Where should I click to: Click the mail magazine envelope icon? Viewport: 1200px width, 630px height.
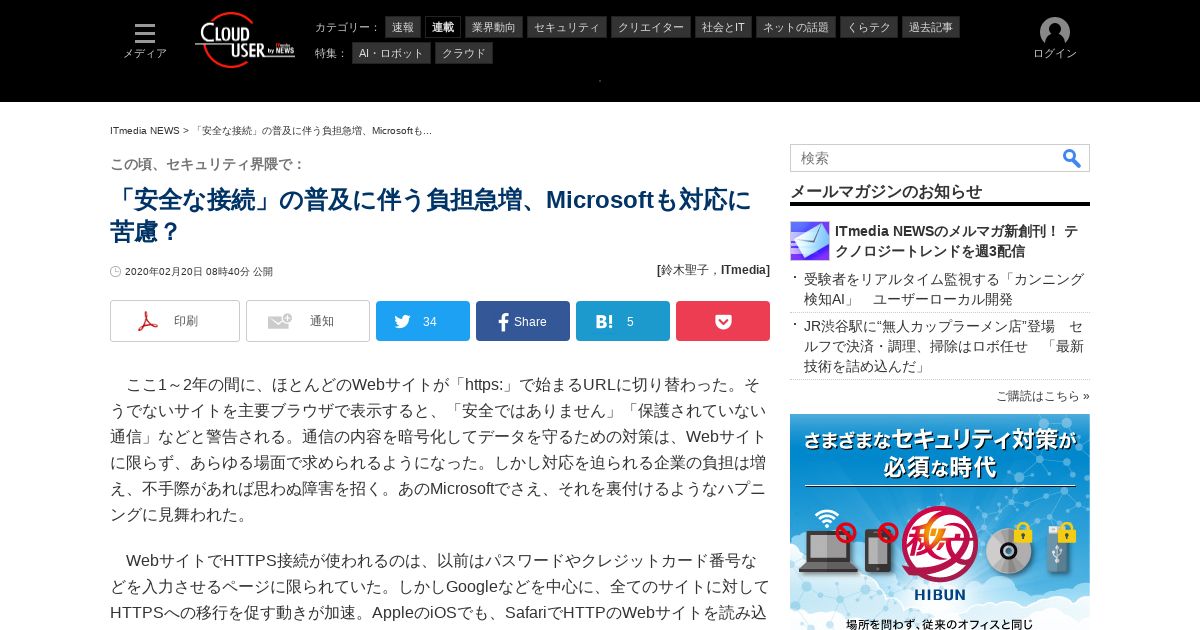[810, 241]
